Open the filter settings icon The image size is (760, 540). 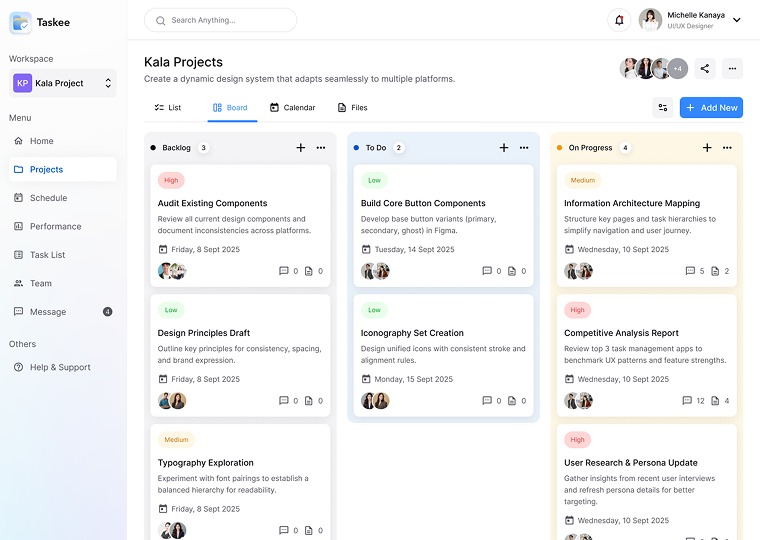(663, 108)
